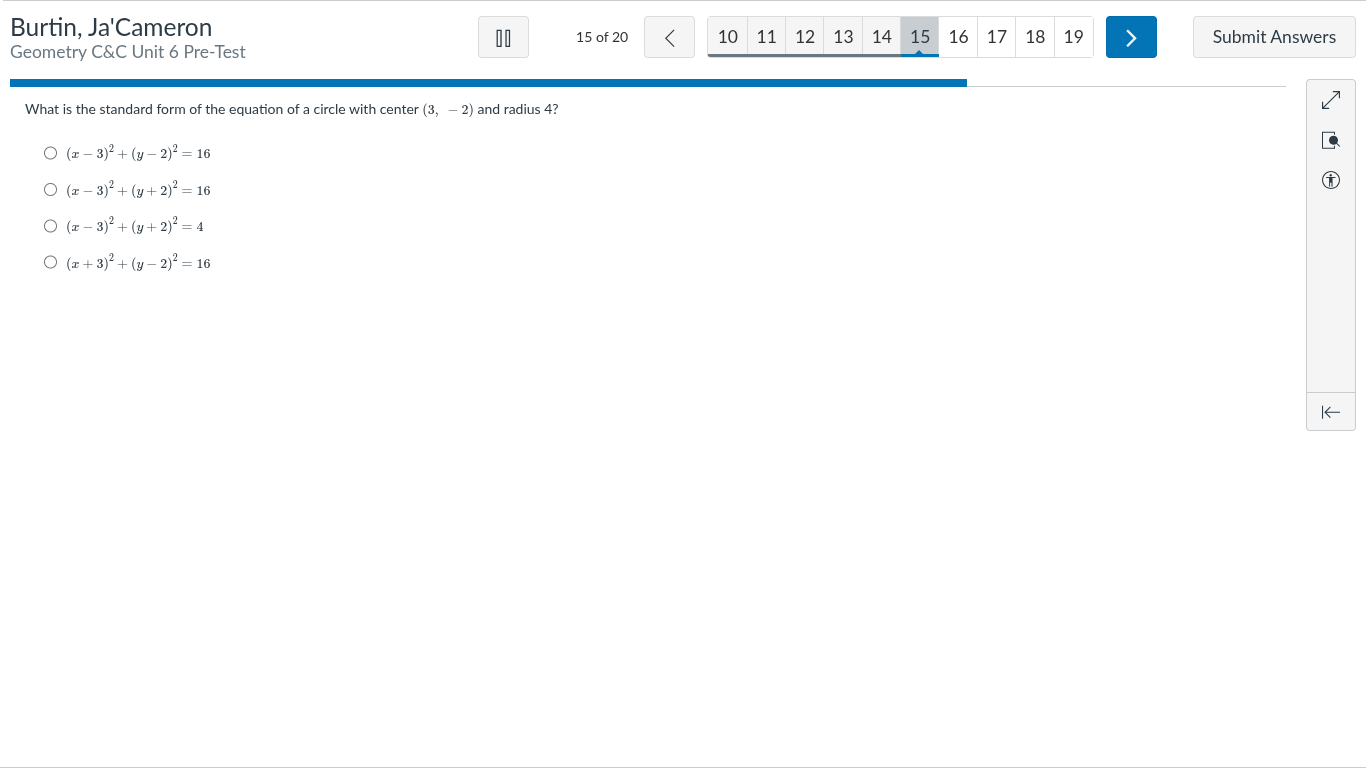Image resolution: width=1366 pixels, height=768 pixels.
Task: Click the Submit Answers button
Action: (x=1274, y=37)
